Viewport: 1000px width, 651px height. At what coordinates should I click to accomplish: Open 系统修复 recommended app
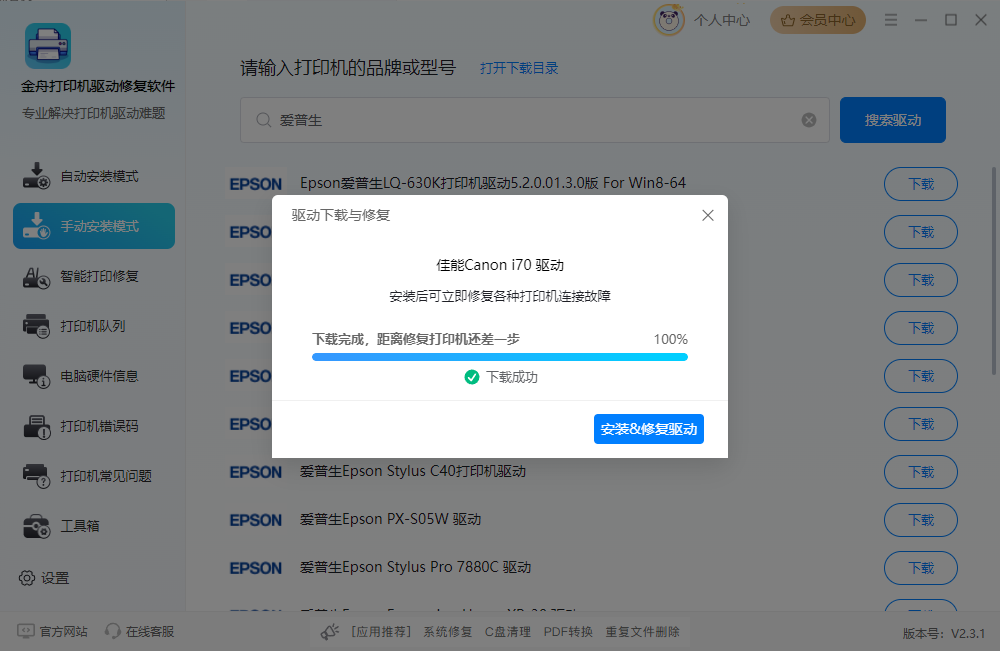pos(448,631)
